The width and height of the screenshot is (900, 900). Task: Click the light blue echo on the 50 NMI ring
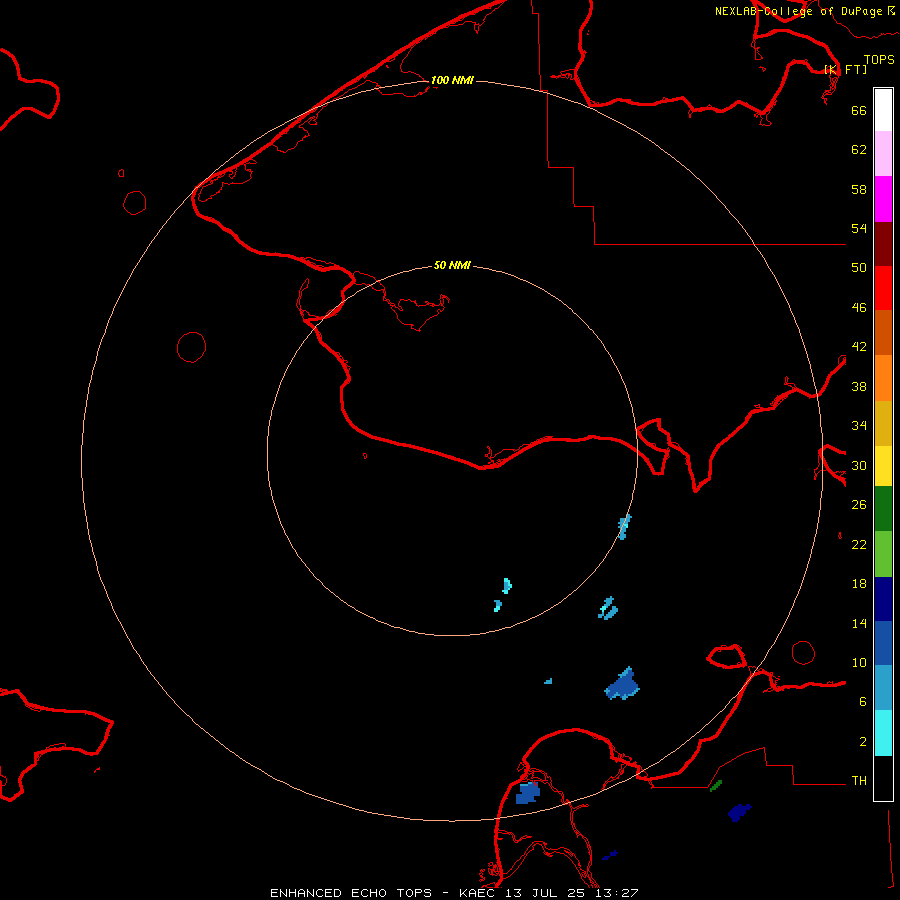624,527
